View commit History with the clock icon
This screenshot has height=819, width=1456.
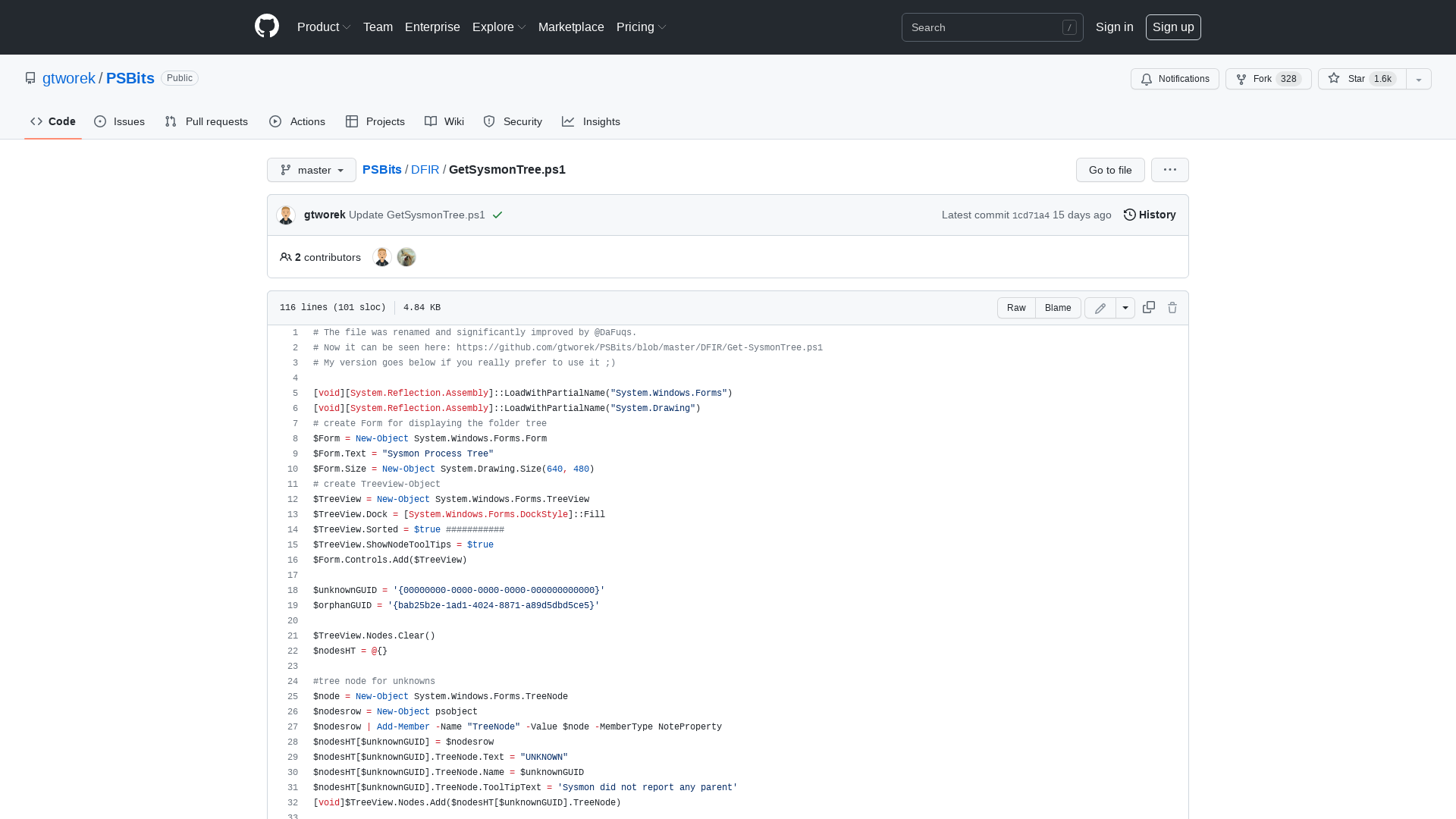click(1149, 215)
